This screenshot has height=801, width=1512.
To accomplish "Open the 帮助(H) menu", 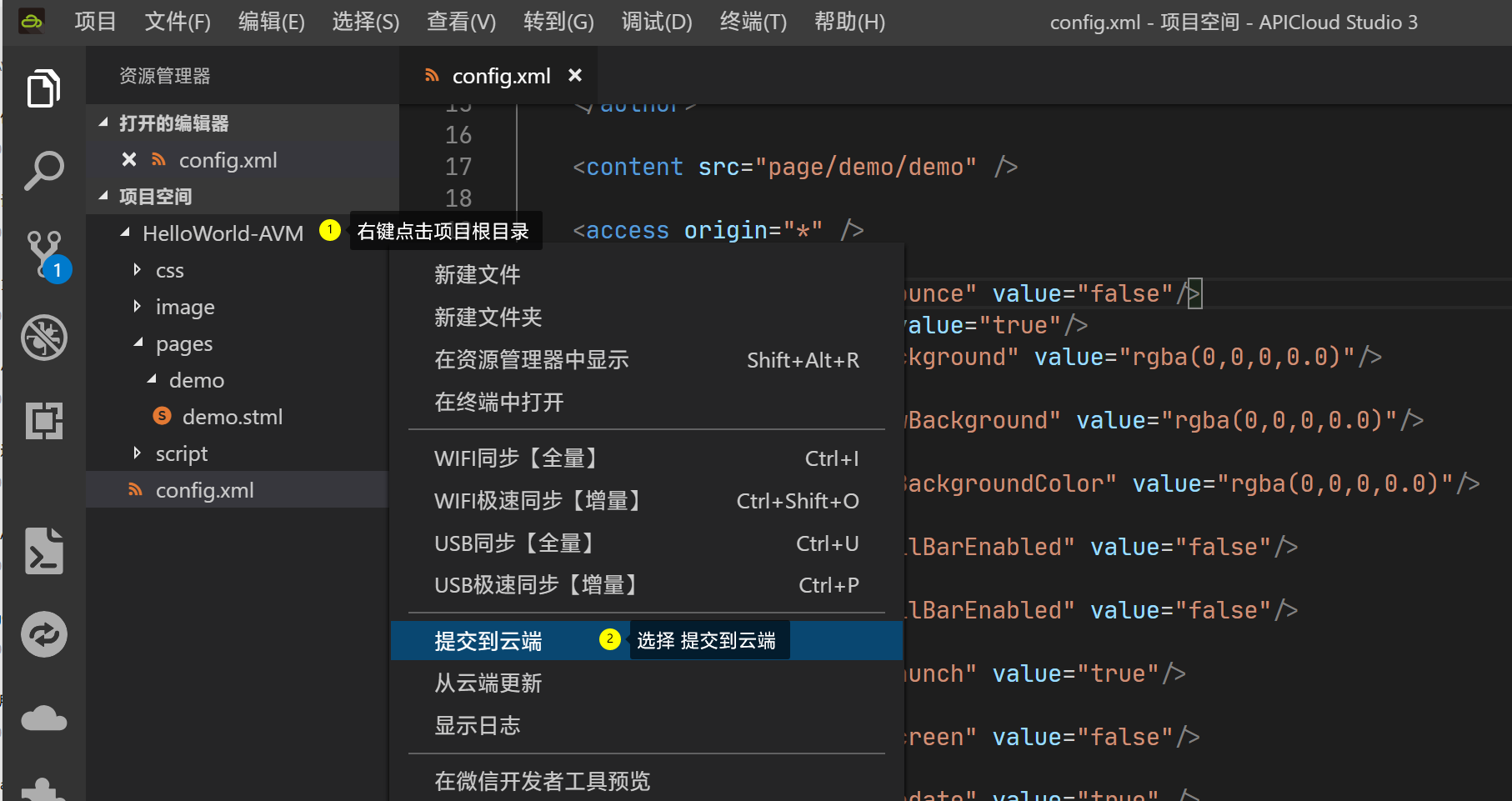I will pos(849,22).
